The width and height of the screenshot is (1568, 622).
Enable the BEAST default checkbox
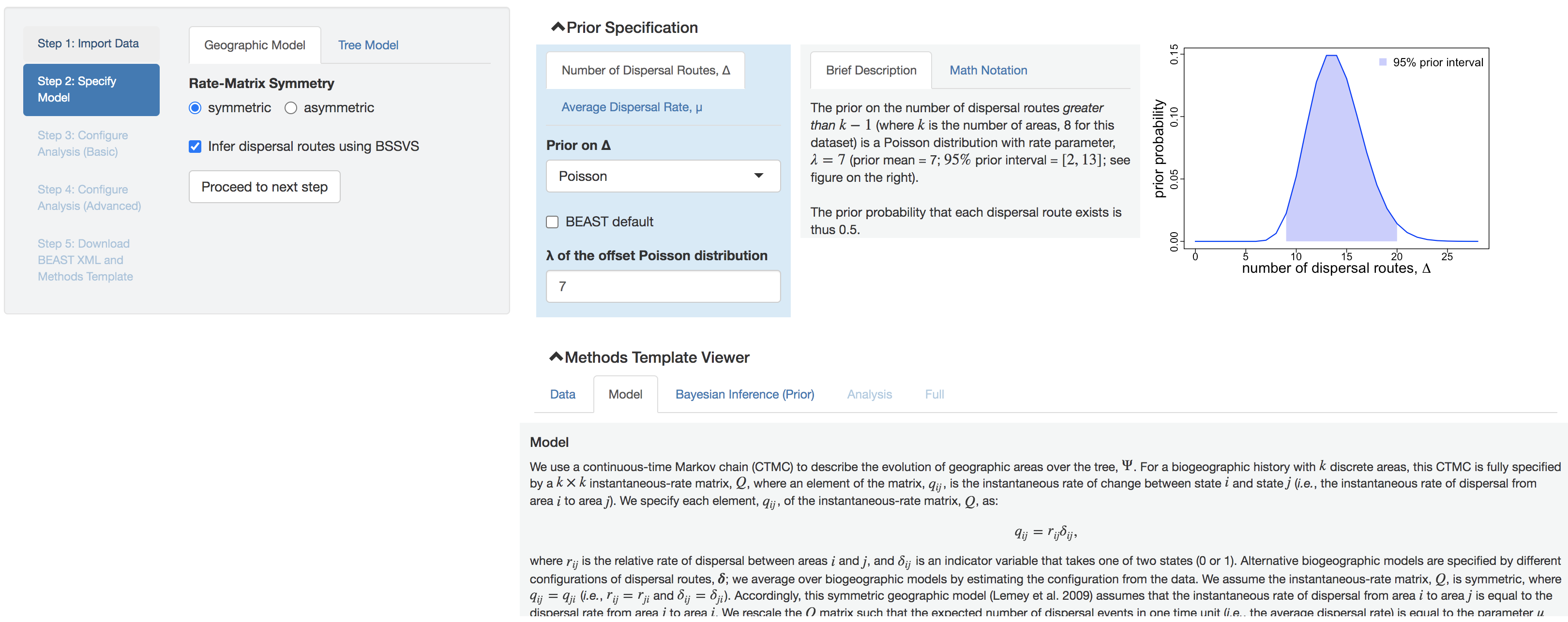(553, 222)
